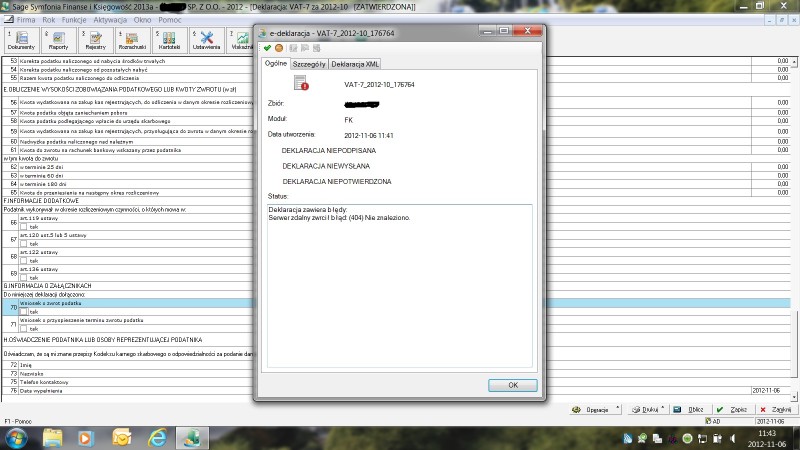Click the power battery tray icon
The width and height of the screenshot is (800, 450).
[718, 439]
